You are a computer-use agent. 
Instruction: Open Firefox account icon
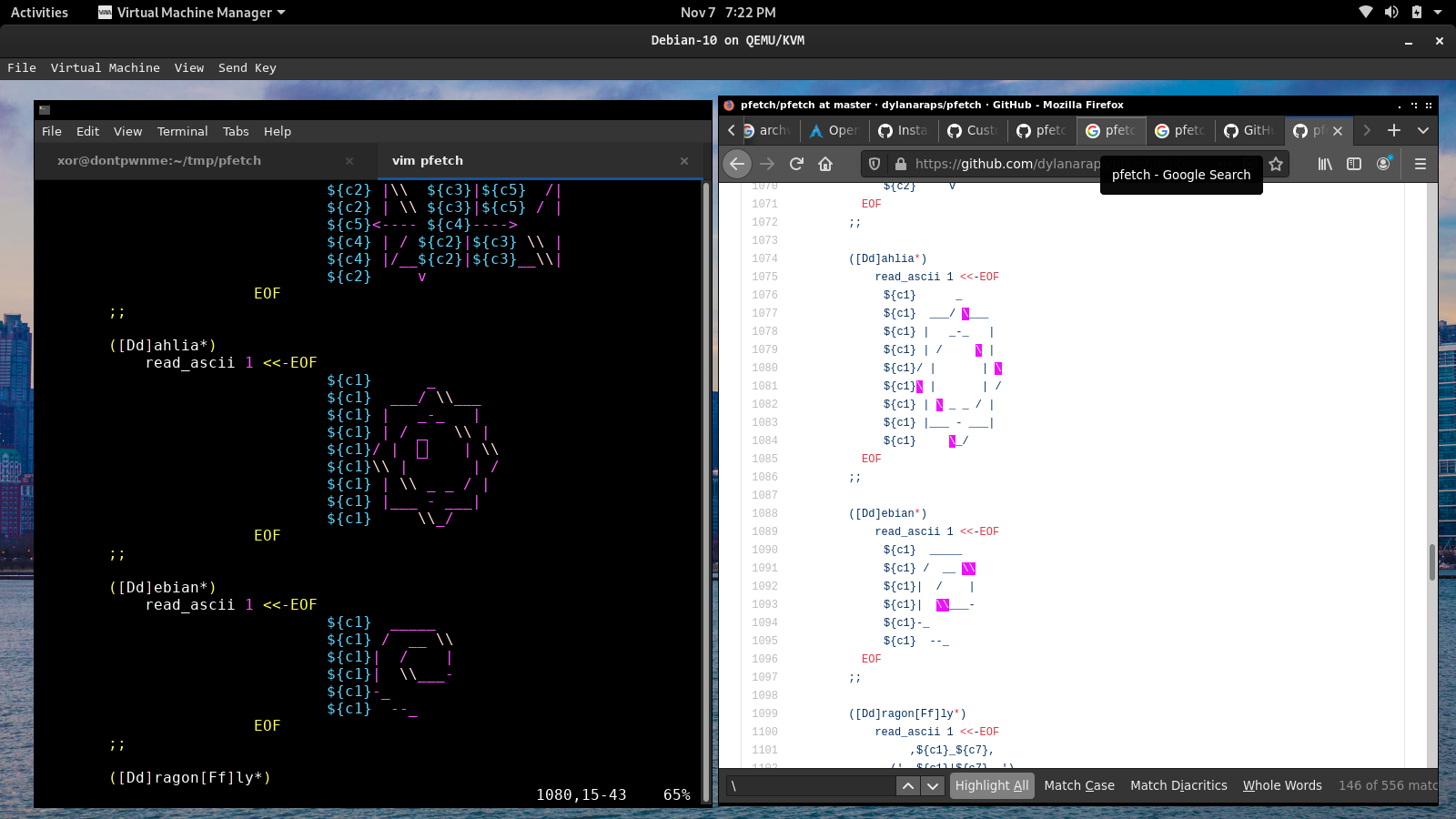click(1383, 164)
